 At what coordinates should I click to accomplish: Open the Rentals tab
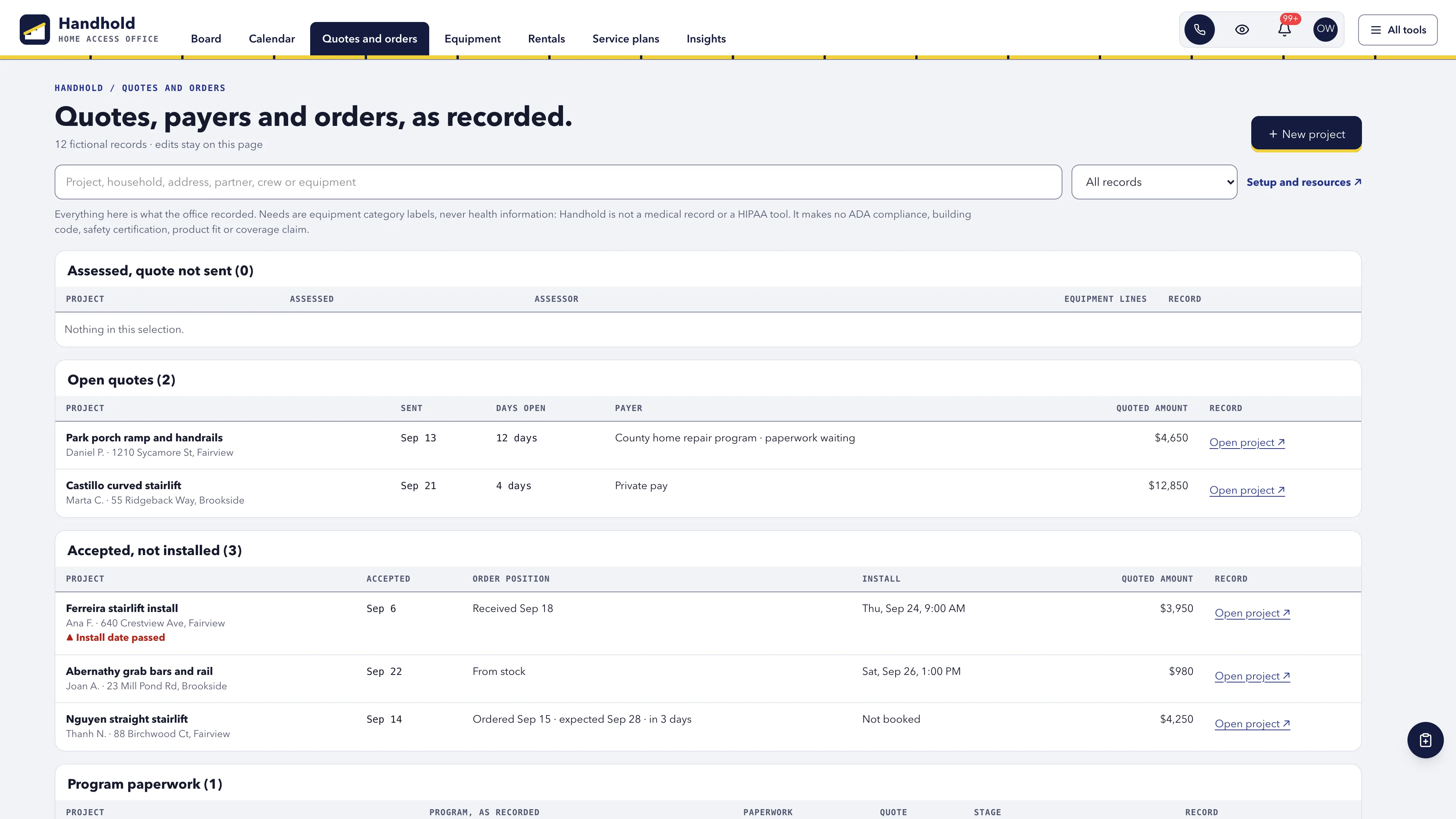point(546,38)
